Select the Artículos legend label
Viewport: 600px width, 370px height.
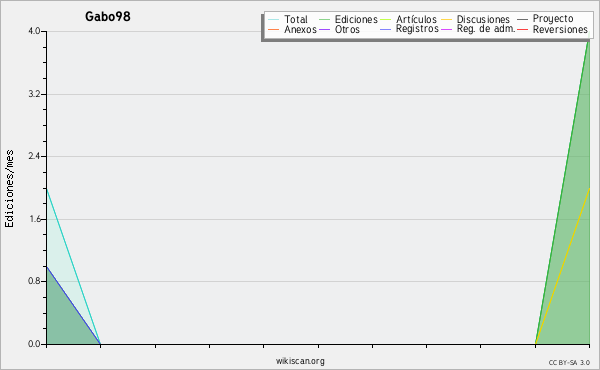pyautogui.click(x=416, y=19)
